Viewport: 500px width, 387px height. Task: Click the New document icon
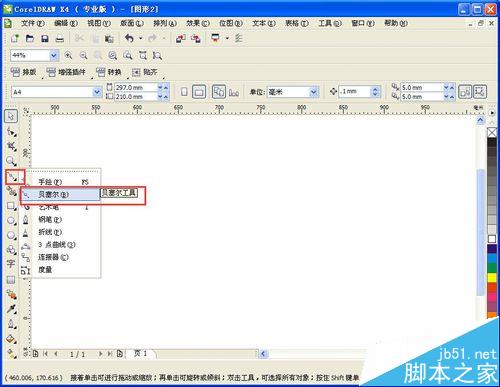click(x=15, y=39)
